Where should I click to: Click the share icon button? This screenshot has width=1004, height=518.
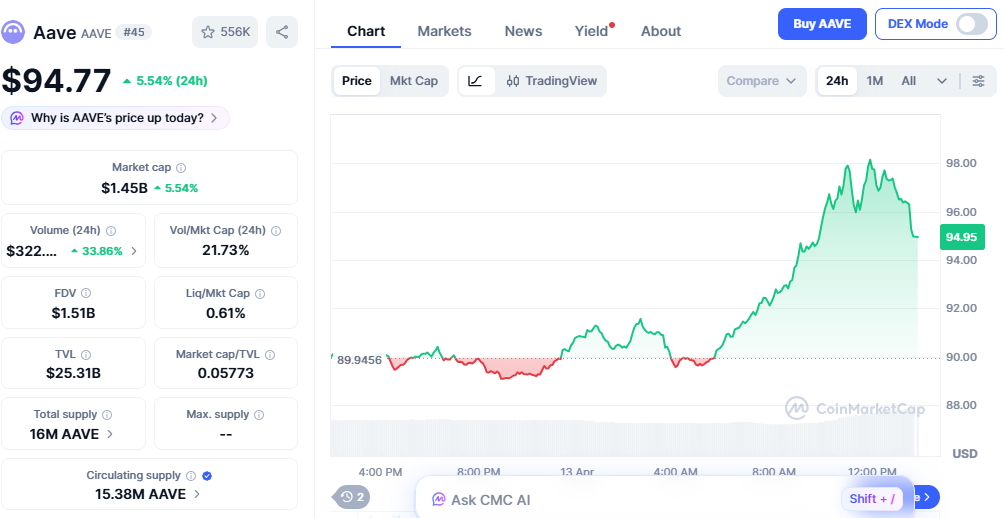282,32
